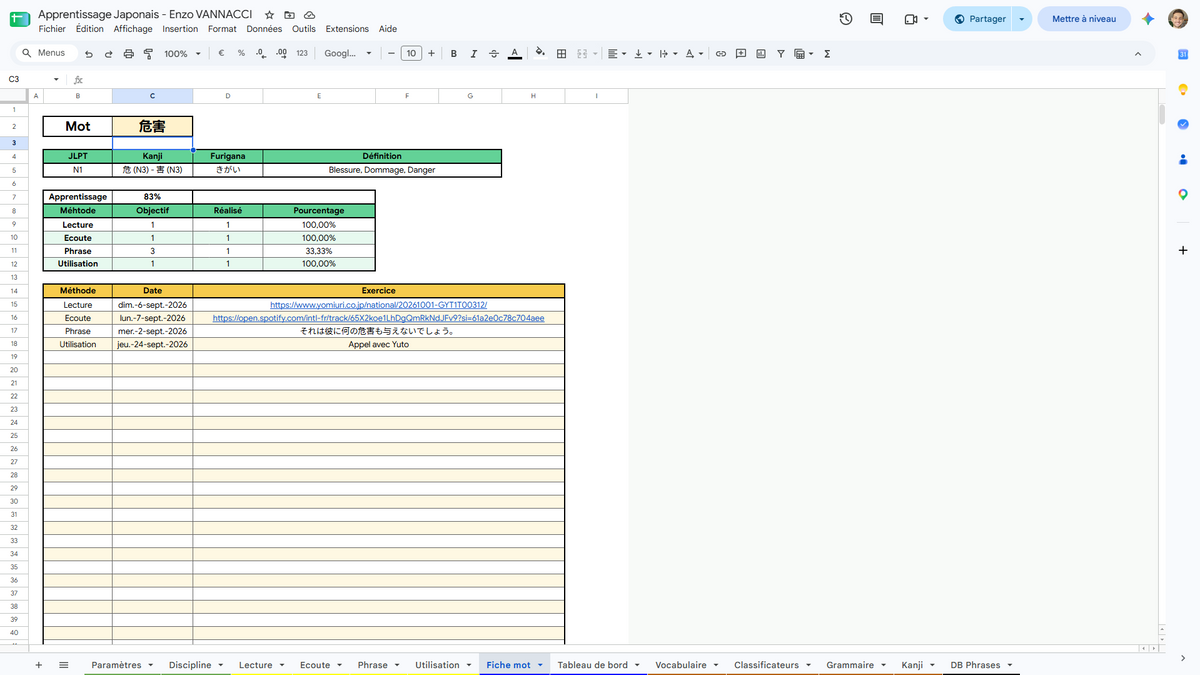Open the Name box dropdown arrow
This screenshot has height=675, width=1200.
56,79
